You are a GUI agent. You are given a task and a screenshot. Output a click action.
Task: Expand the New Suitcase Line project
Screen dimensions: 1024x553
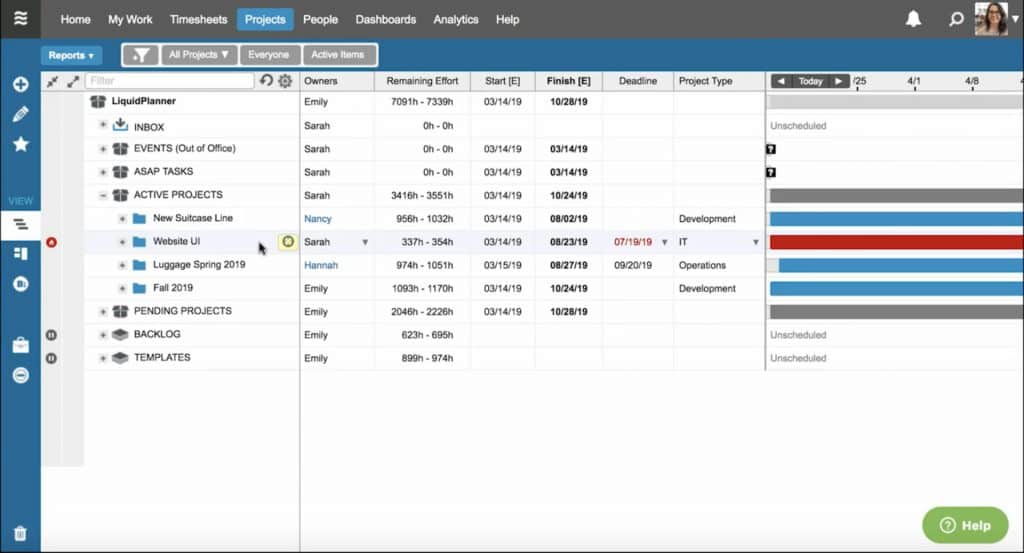122,219
